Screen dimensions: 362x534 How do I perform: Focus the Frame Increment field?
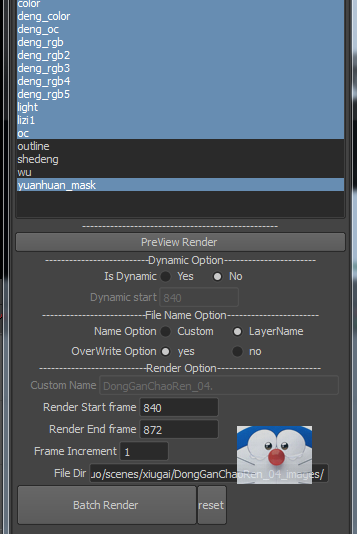click(x=144, y=451)
